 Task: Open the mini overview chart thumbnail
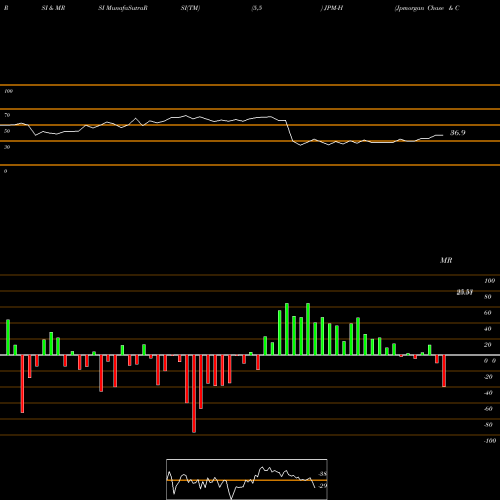247,479
